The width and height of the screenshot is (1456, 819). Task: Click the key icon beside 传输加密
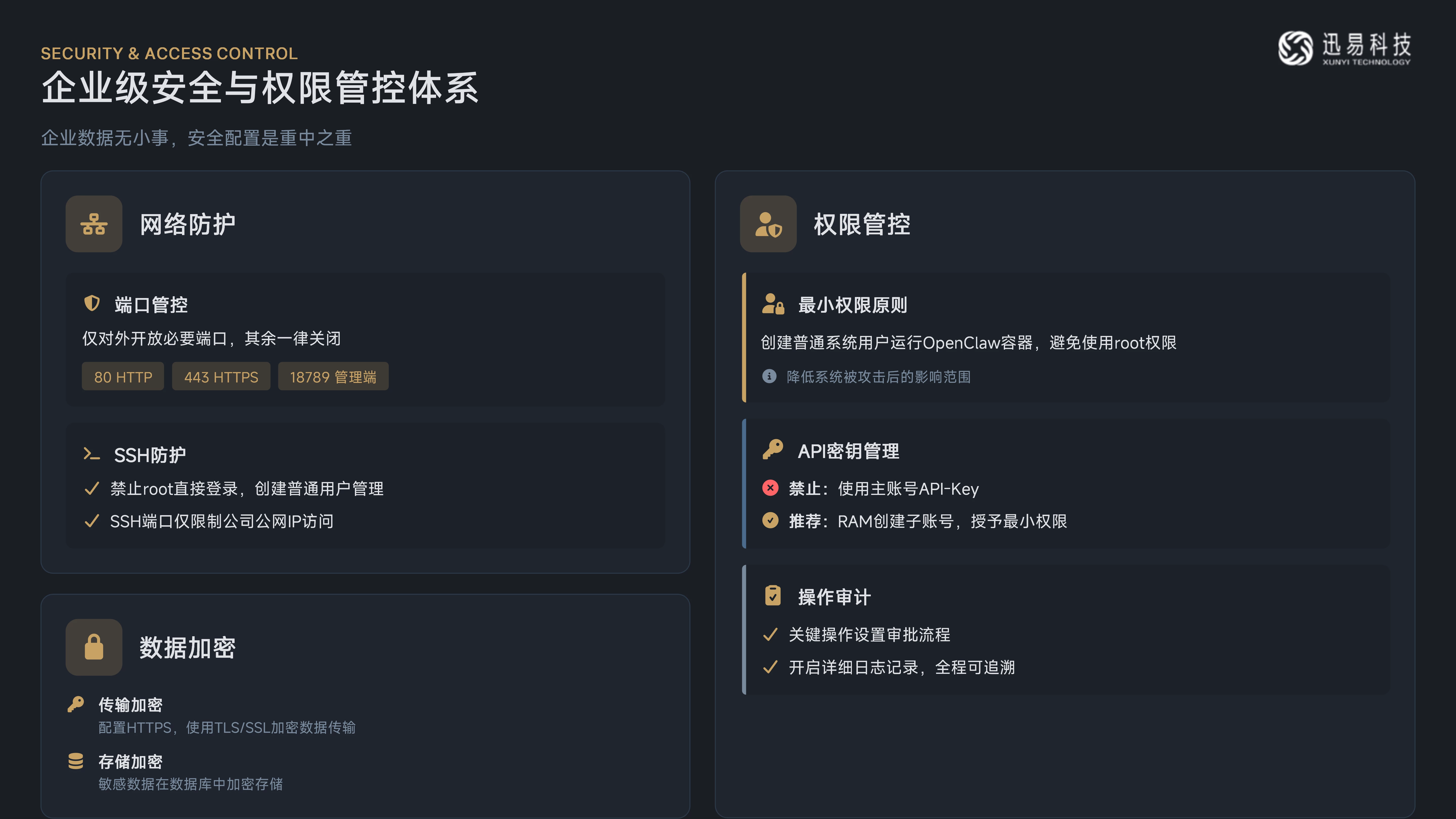click(x=76, y=704)
